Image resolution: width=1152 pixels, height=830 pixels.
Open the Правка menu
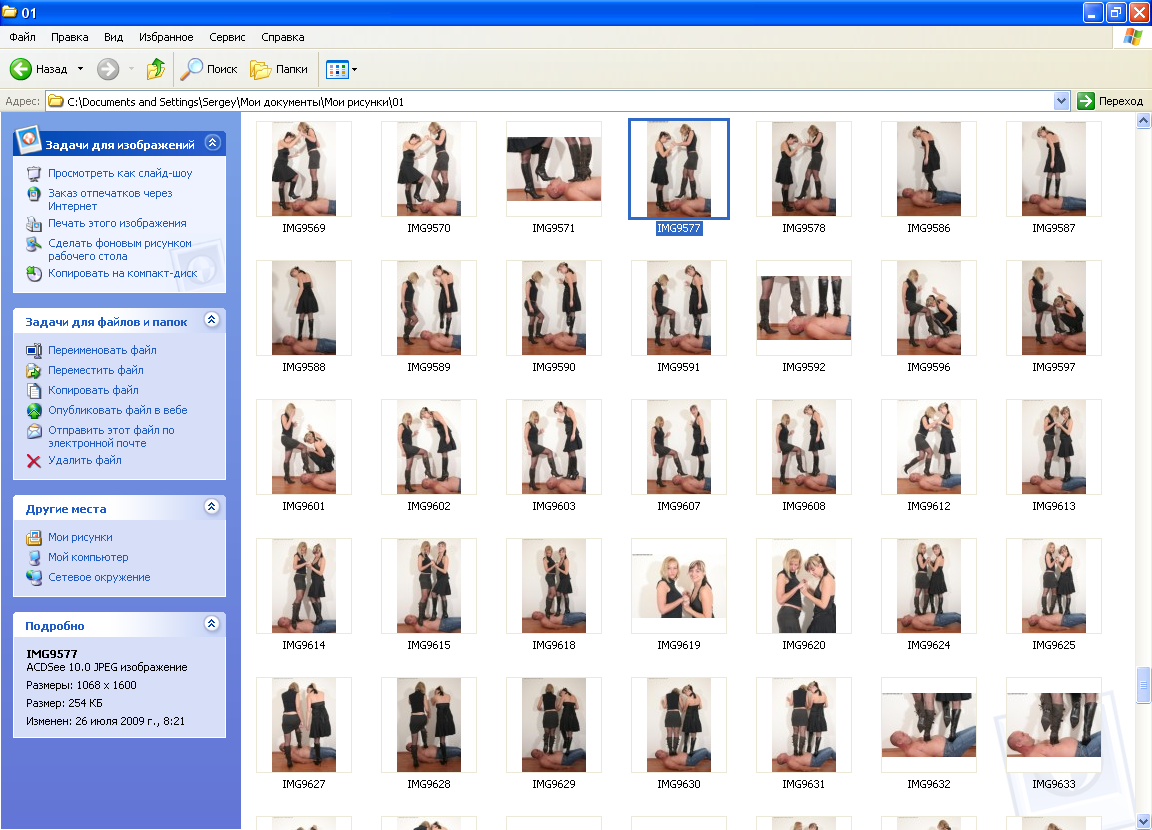(70, 37)
